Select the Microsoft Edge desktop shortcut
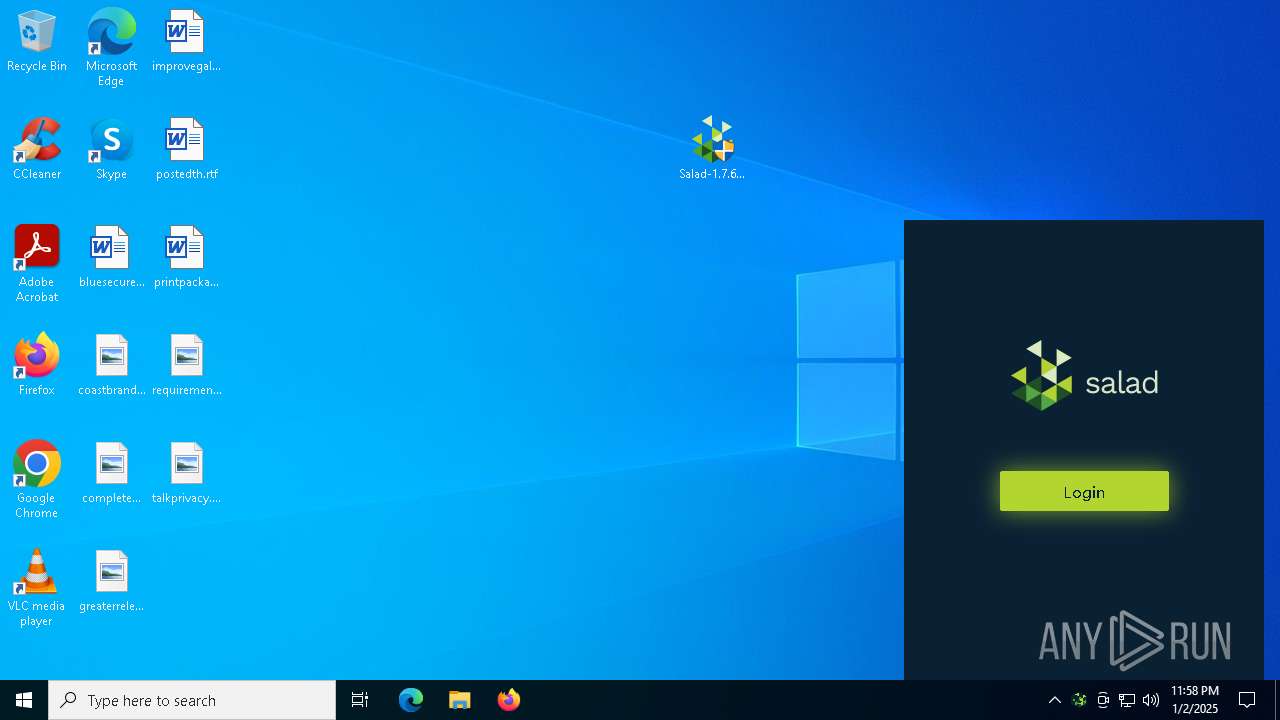The image size is (1280, 720). click(x=111, y=47)
